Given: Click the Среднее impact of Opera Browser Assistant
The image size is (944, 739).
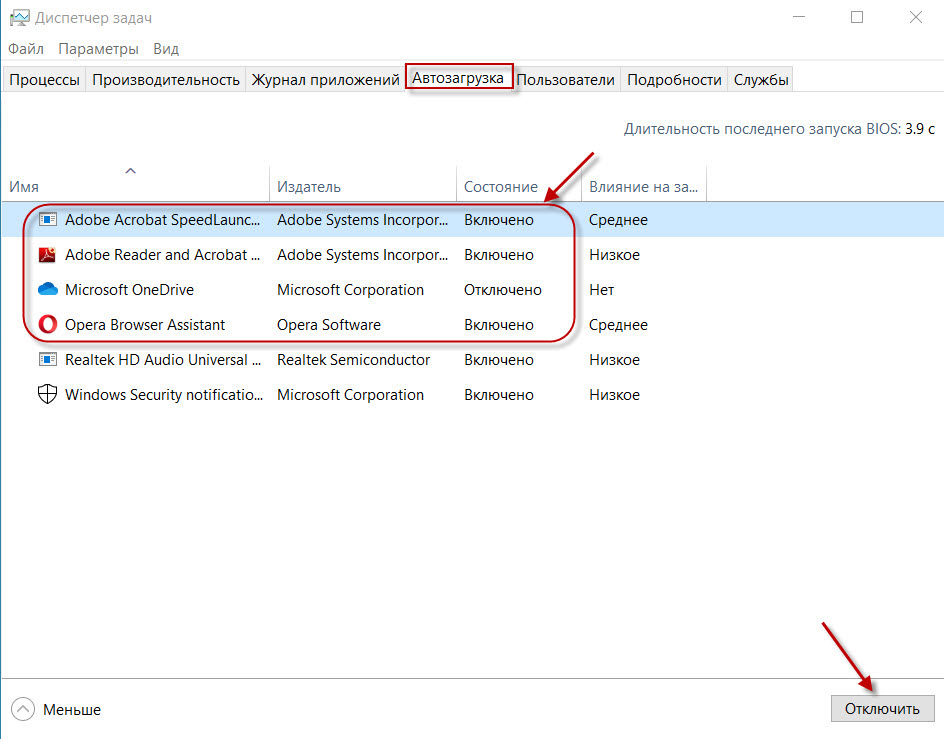Looking at the screenshot, I should [x=618, y=325].
